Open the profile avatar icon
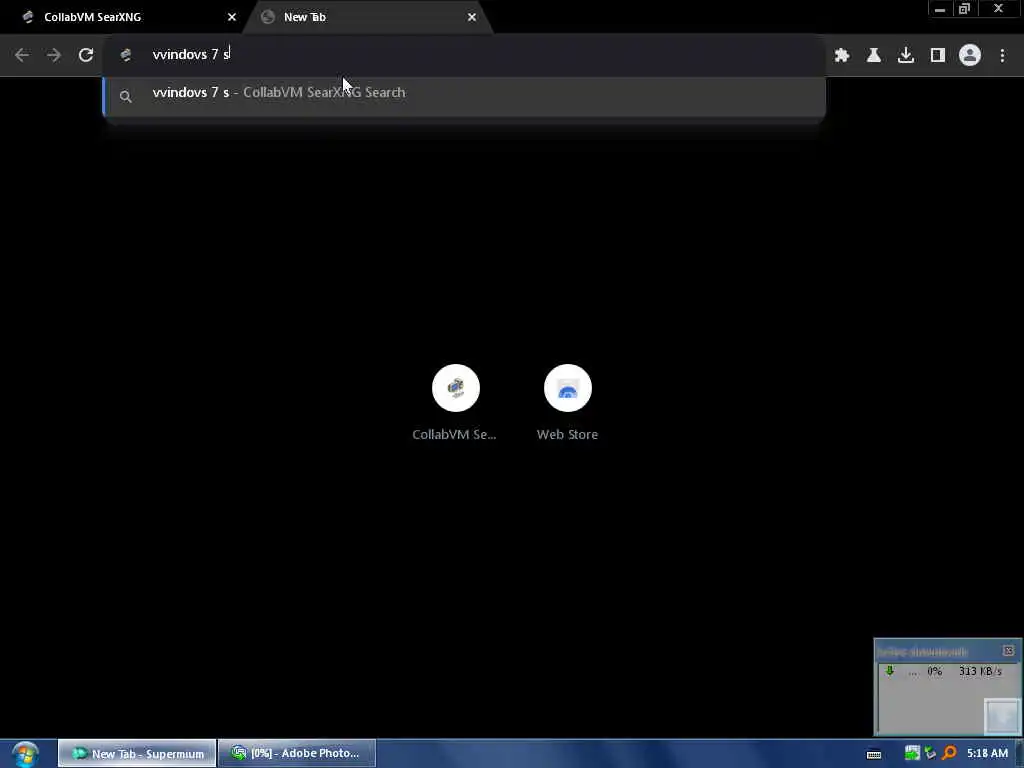This screenshot has width=1024, height=768. click(x=970, y=55)
